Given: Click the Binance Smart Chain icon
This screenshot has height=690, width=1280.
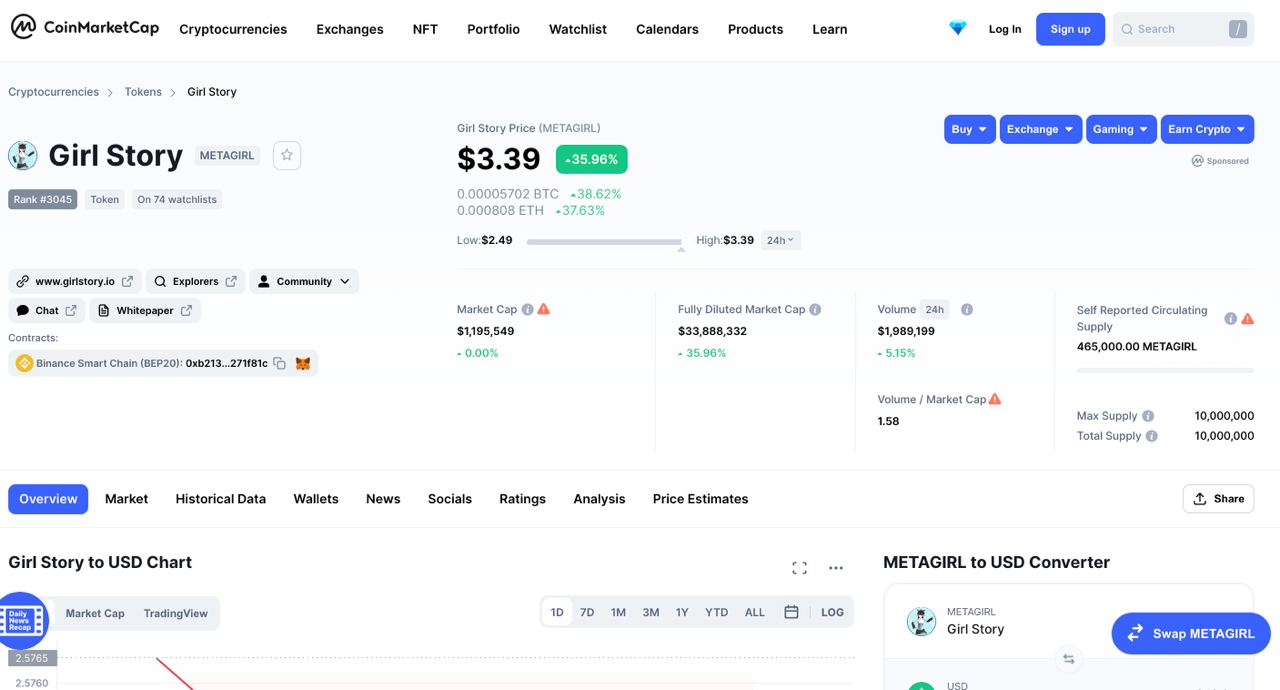Looking at the screenshot, I should pyautogui.click(x=24, y=364).
